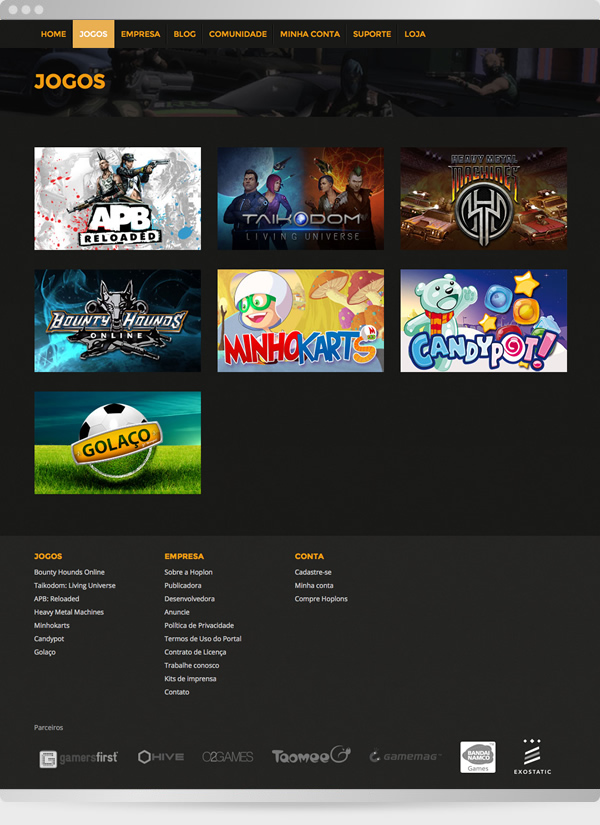Open the Cadastre-se link

pyautogui.click(x=313, y=572)
